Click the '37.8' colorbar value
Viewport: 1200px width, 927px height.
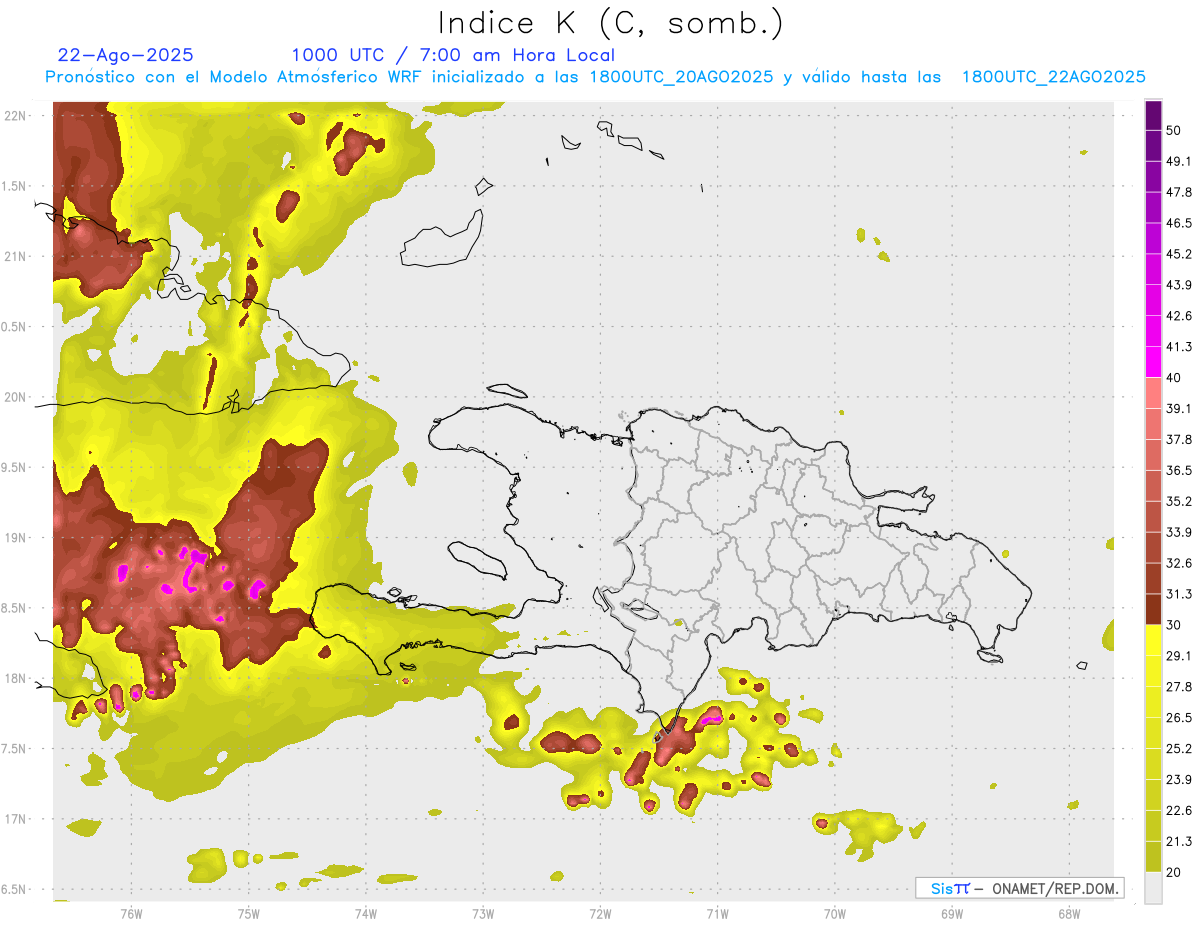tap(1179, 439)
